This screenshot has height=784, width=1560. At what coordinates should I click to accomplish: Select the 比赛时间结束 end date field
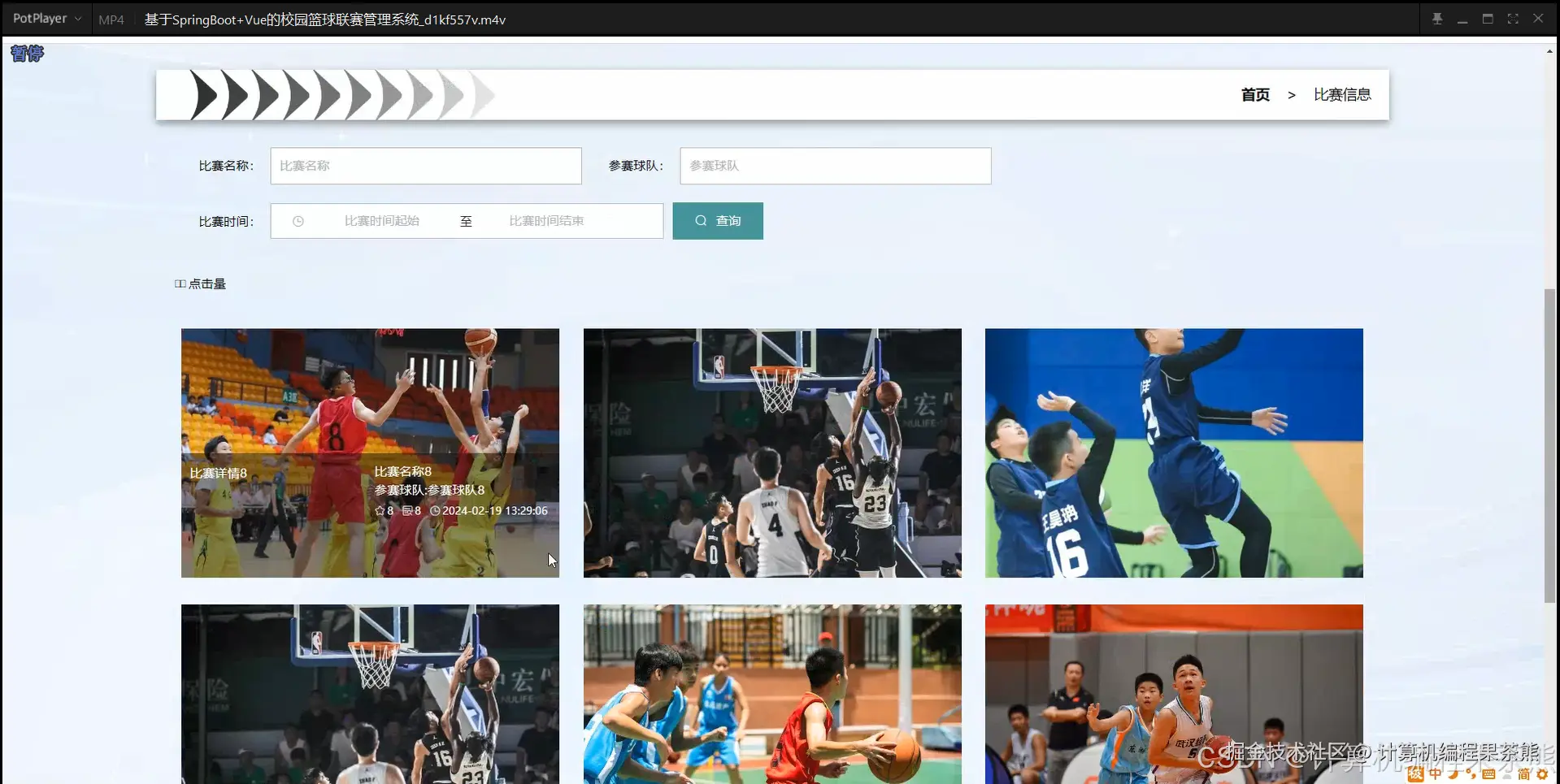[546, 221]
